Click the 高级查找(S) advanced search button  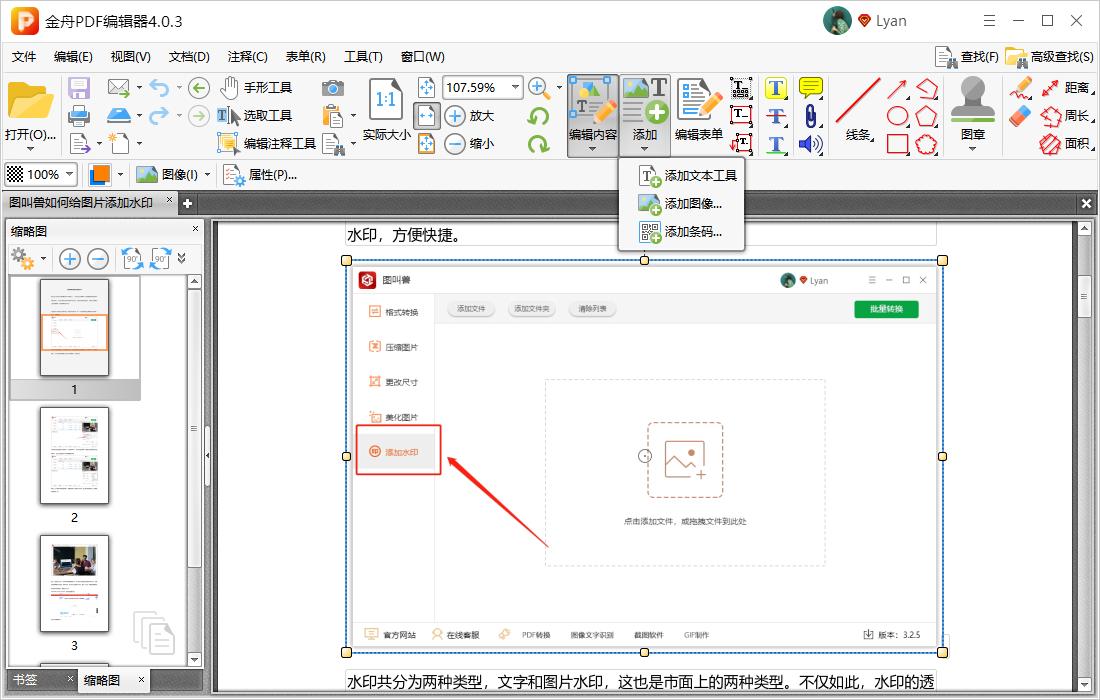pos(1045,57)
